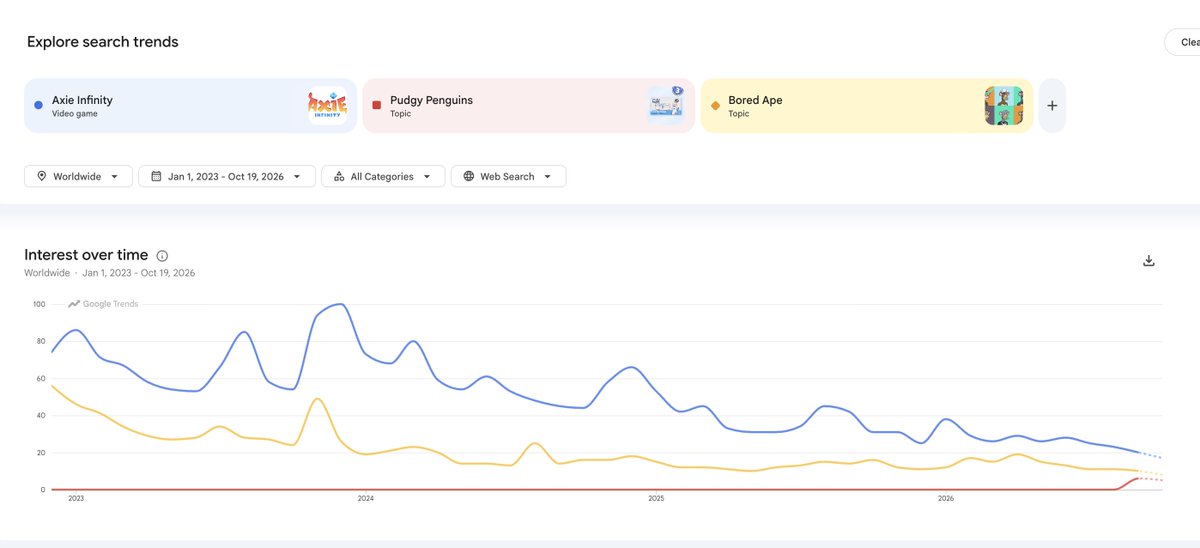Click the Video game subtitle under Axie Infinity
The image size is (1200, 548).
[75, 114]
